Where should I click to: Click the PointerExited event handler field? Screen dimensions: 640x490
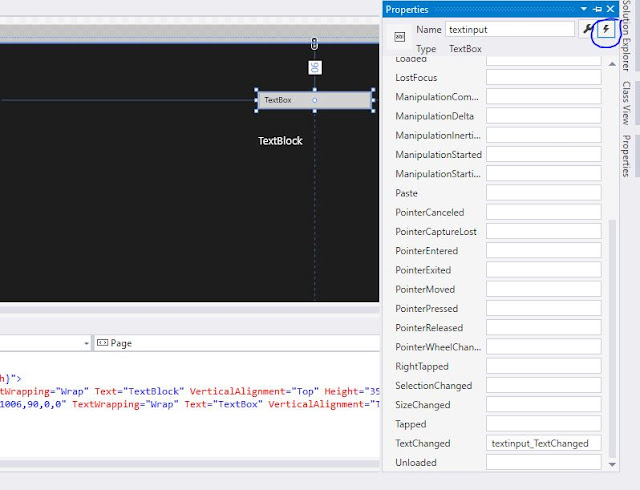point(544,270)
